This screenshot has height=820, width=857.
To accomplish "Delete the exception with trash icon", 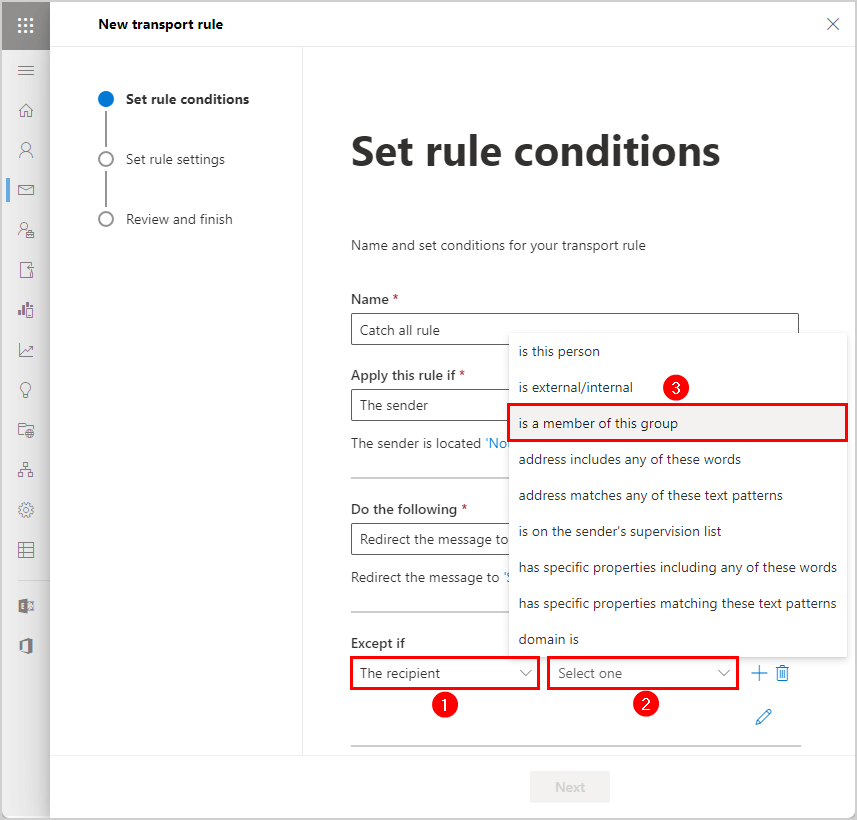I will click(782, 673).
